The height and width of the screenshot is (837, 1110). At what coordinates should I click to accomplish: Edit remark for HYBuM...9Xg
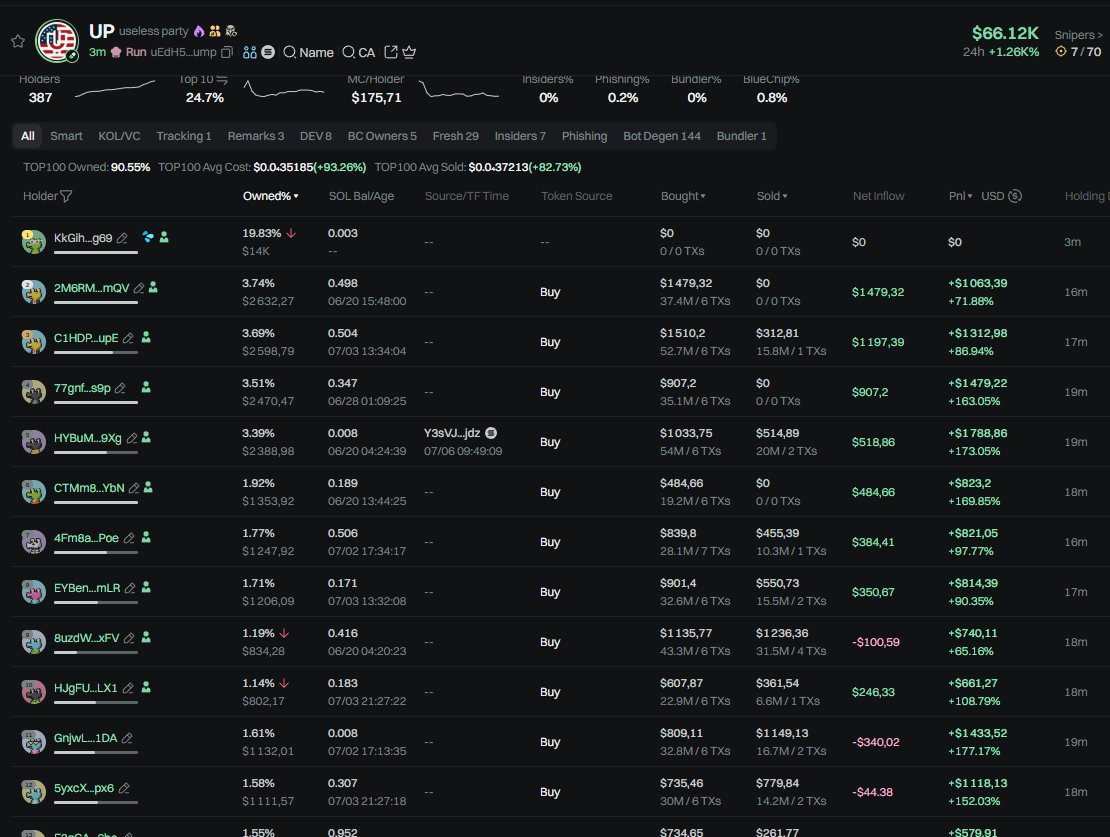click(x=132, y=438)
